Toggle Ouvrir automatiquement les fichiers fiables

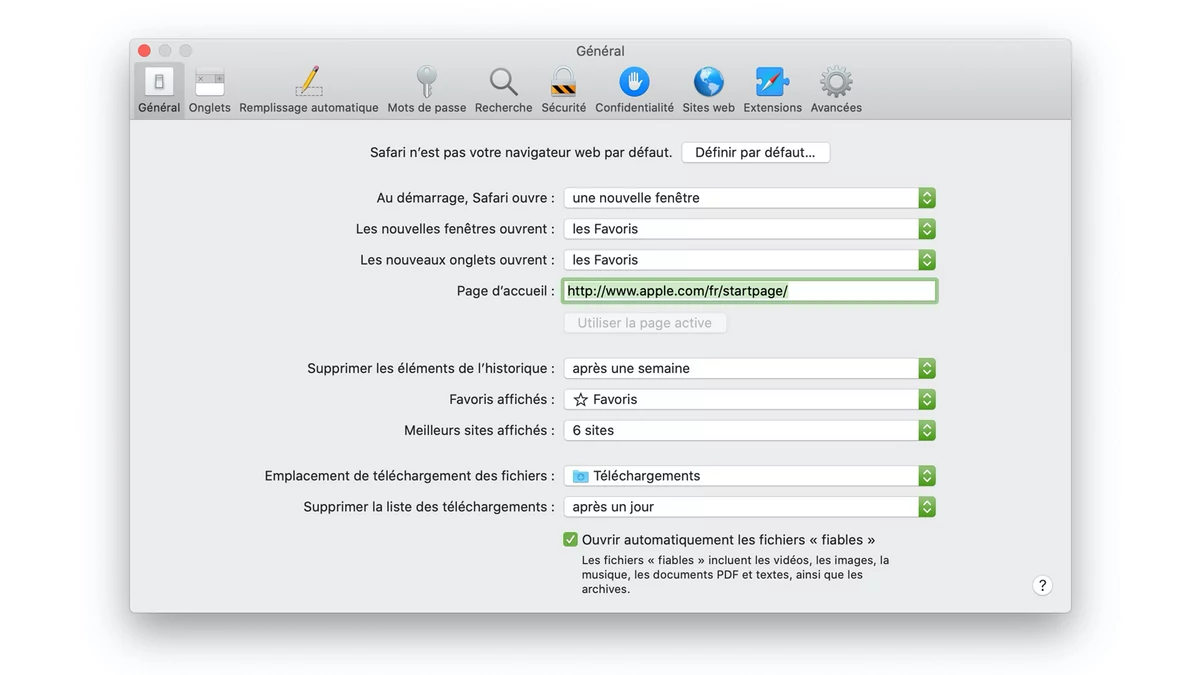(x=570, y=540)
